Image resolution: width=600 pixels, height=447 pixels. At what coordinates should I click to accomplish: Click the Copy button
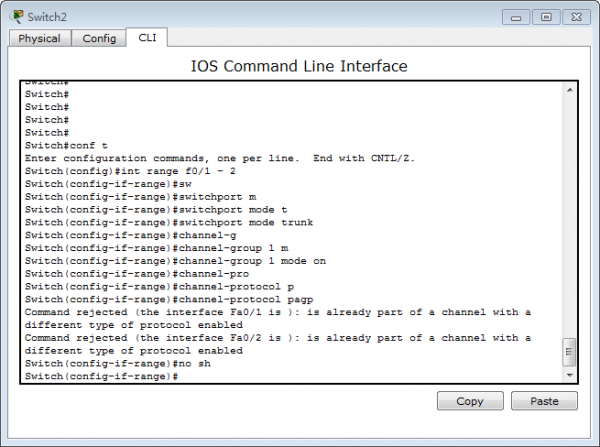point(470,401)
